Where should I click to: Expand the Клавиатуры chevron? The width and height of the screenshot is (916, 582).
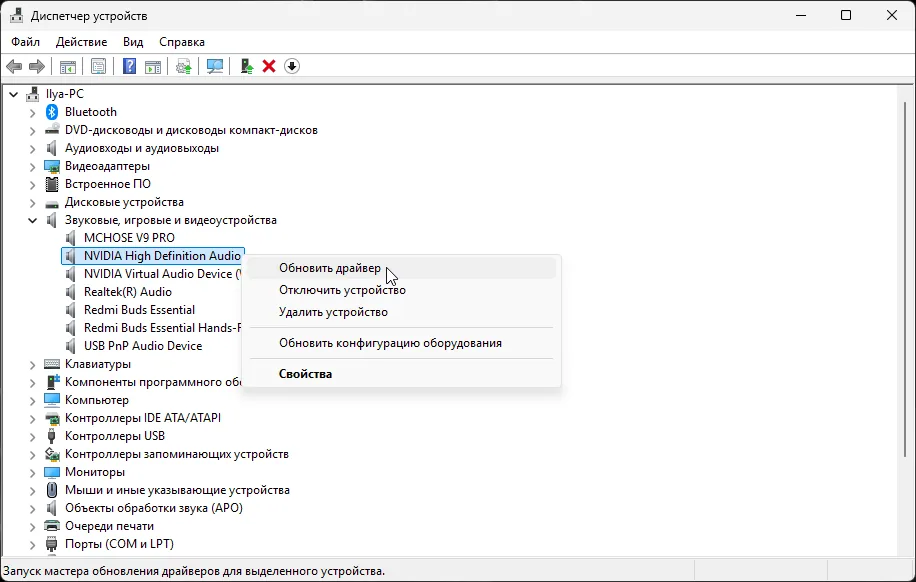pos(33,364)
